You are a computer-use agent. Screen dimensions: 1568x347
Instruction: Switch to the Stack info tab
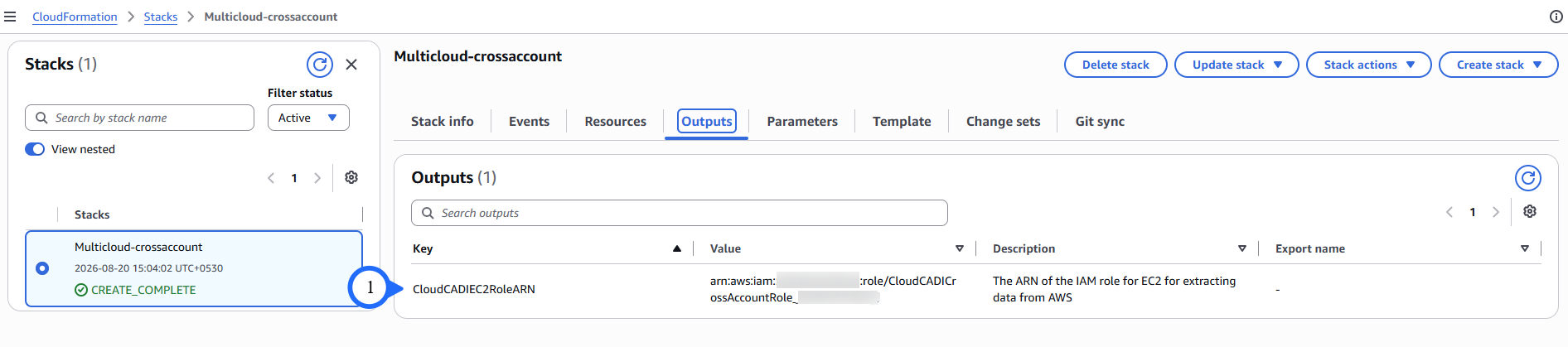[x=443, y=121]
